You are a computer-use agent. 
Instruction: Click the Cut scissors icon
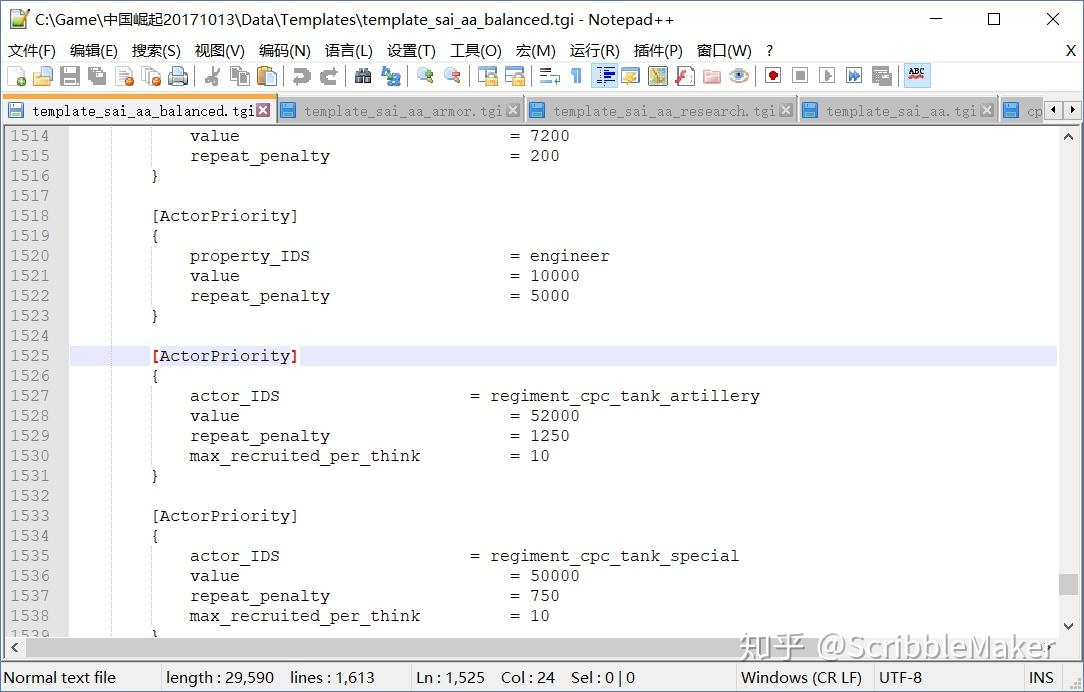coord(212,76)
